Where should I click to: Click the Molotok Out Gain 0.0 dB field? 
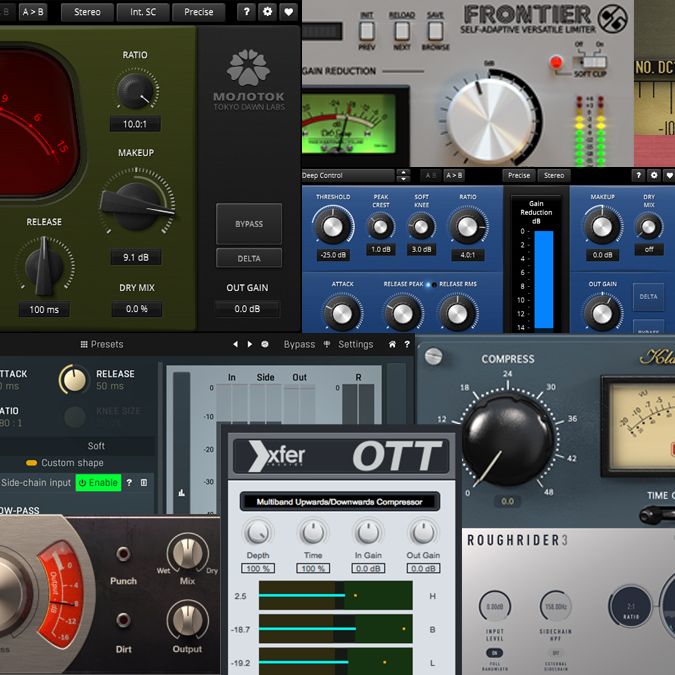click(x=247, y=309)
